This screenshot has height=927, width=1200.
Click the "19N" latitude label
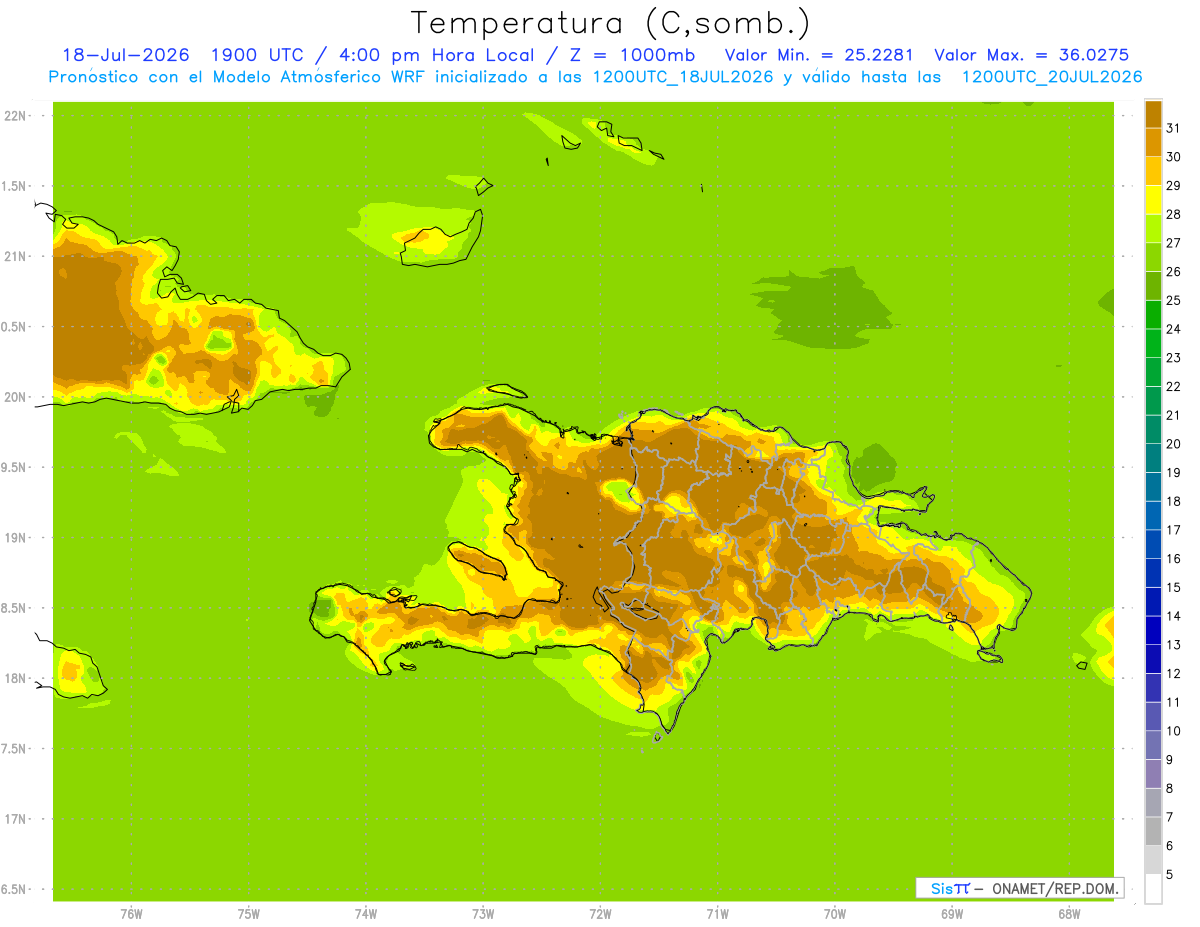(x=14, y=538)
